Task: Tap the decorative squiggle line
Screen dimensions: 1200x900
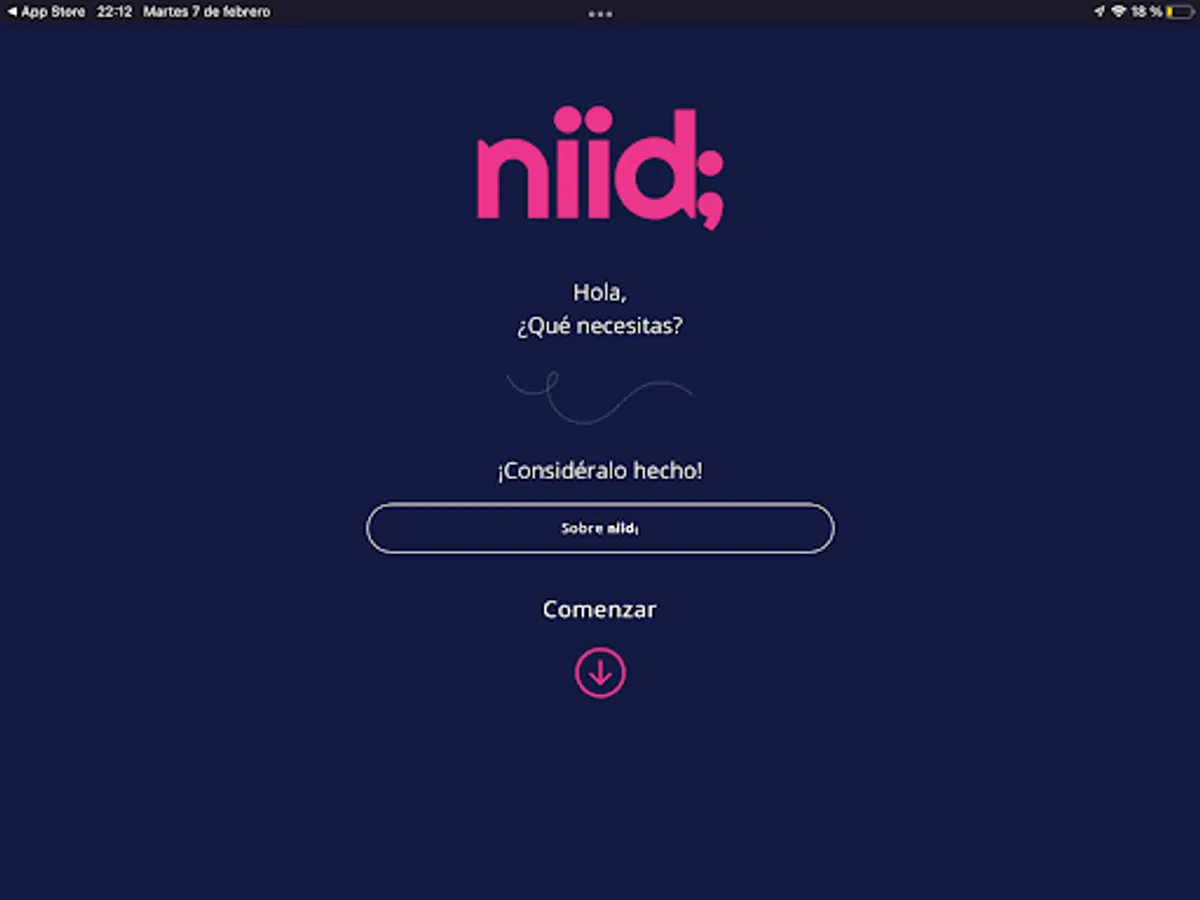Action: click(x=600, y=397)
